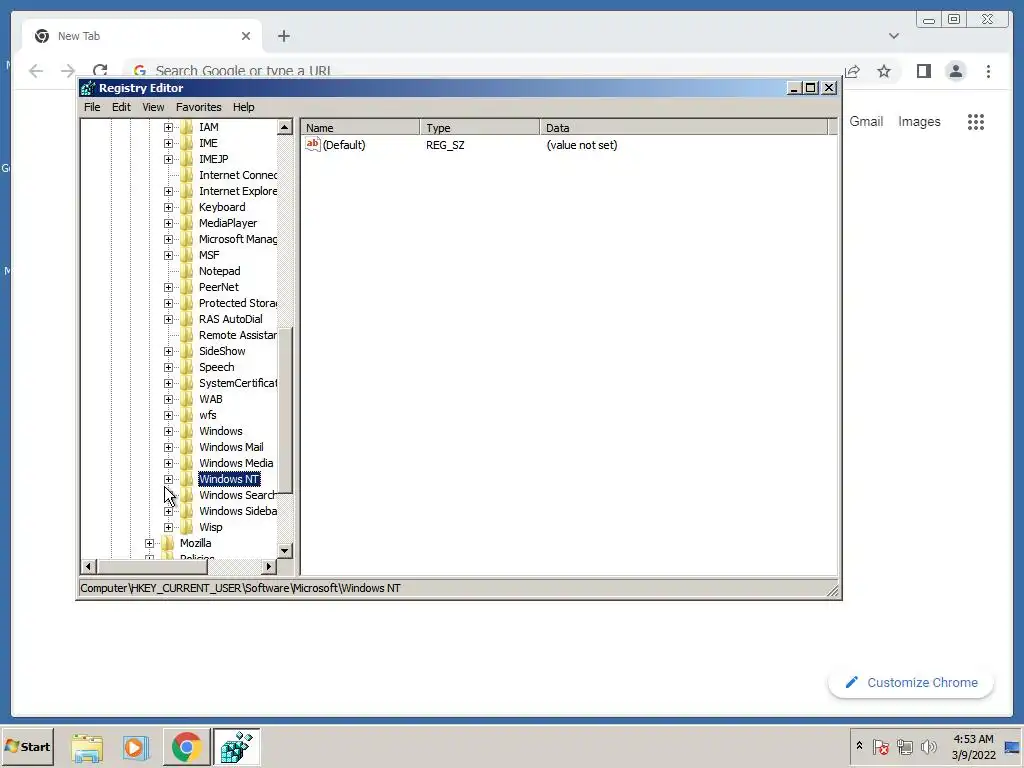The image size is (1024, 768).
Task: Click the Registry Editor title bar icon
Action: 88,88
